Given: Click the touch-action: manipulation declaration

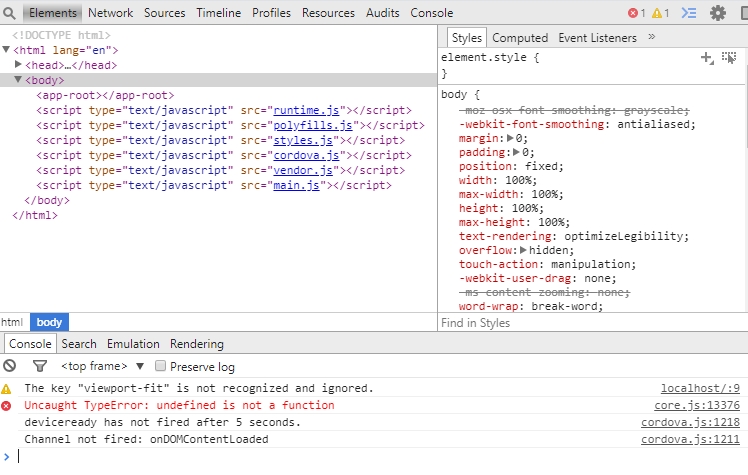Looking at the screenshot, I should point(547,264).
